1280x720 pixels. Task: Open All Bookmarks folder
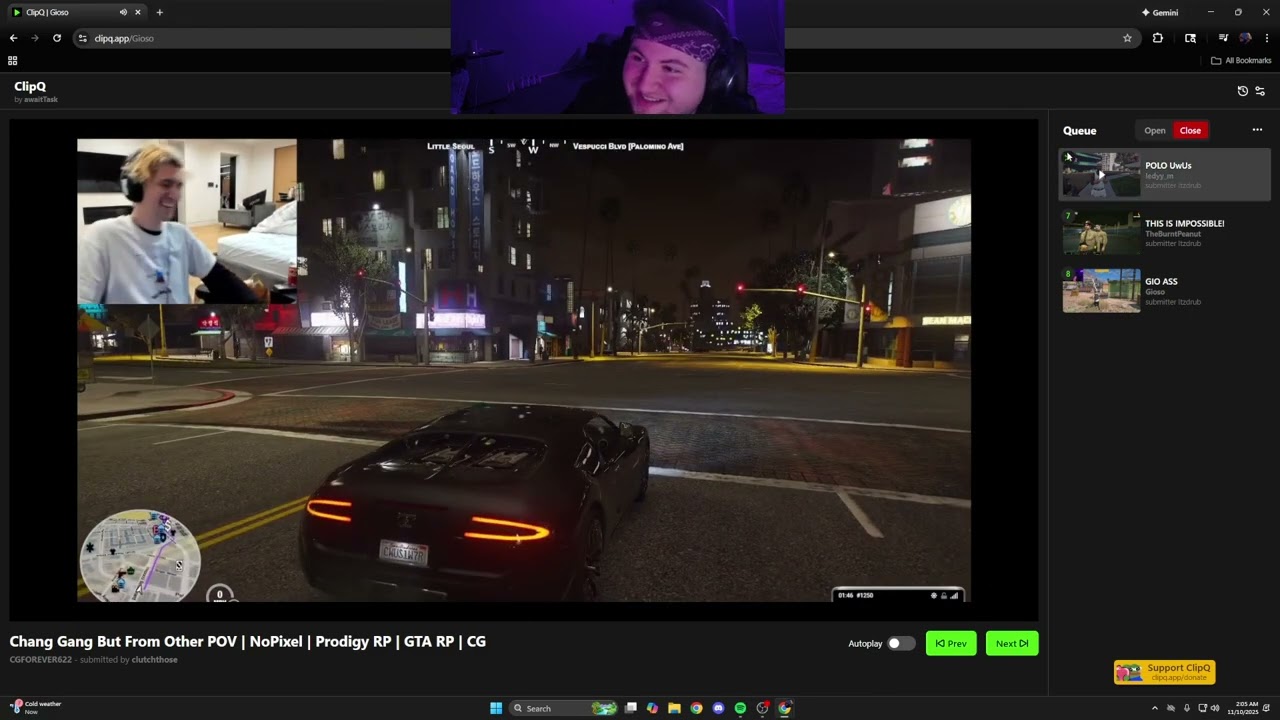(1241, 61)
